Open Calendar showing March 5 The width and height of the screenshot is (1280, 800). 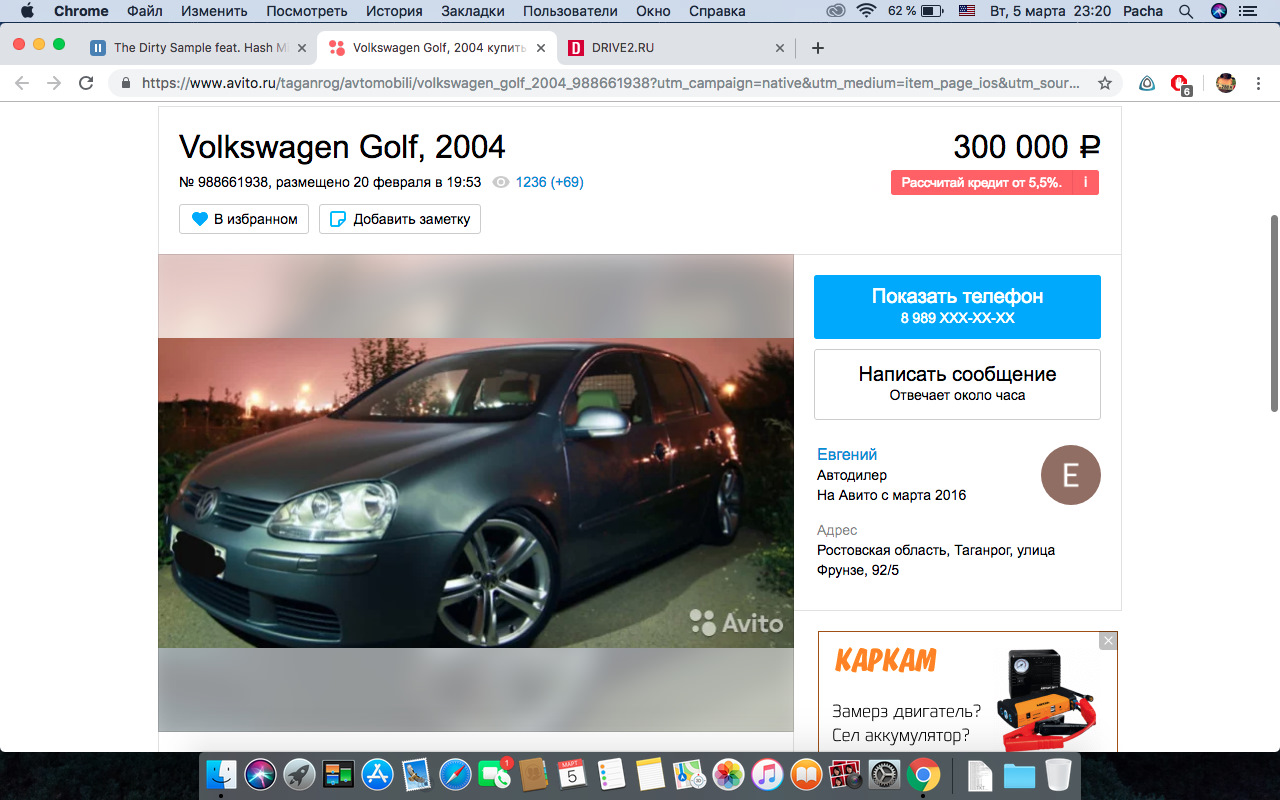click(x=572, y=774)
